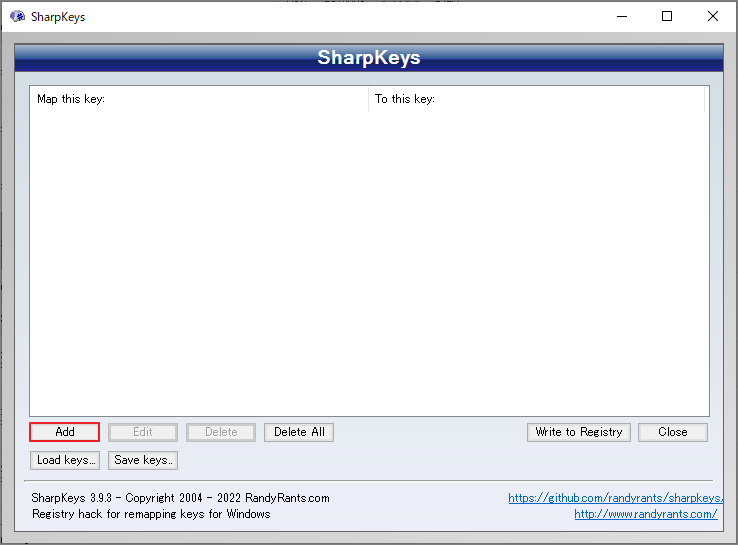The width and height of the screenshot is (738, 545).
Task: Click the SharpKeys title bar app icon
Action: (x=17, y=16)
